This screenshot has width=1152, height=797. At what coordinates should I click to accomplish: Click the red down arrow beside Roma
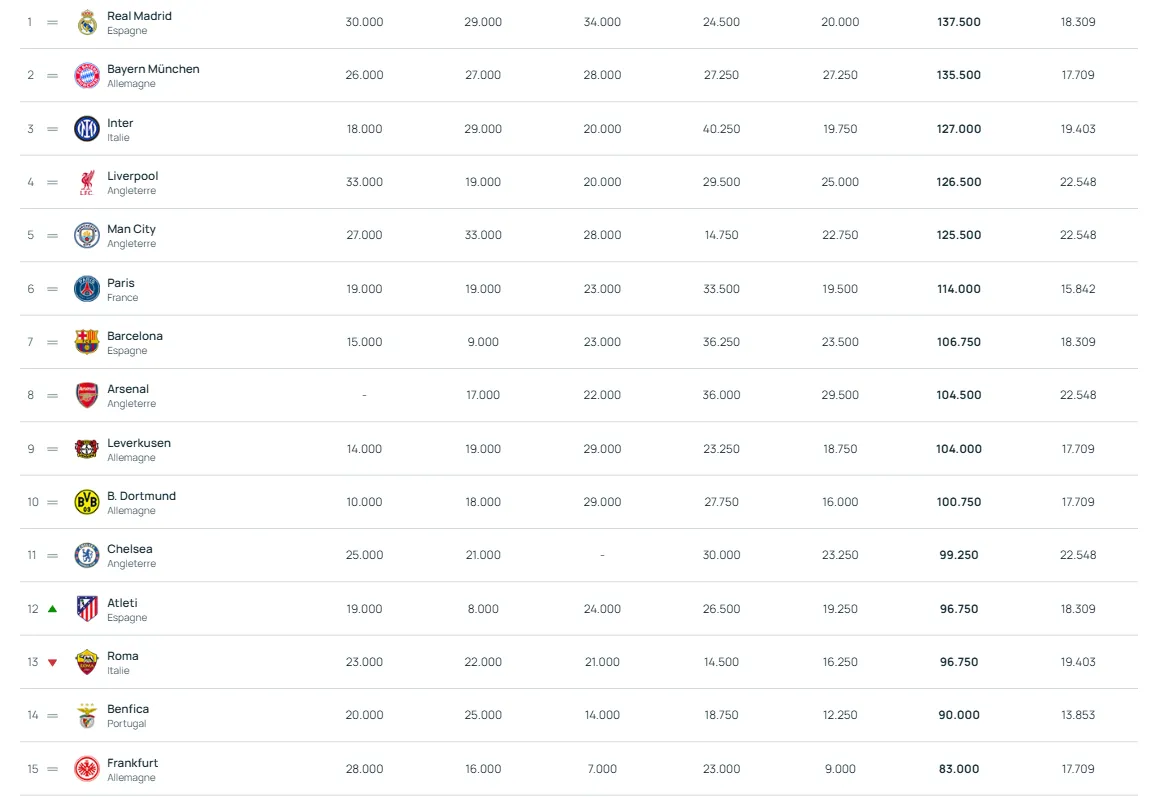click(x=52, y=662)
